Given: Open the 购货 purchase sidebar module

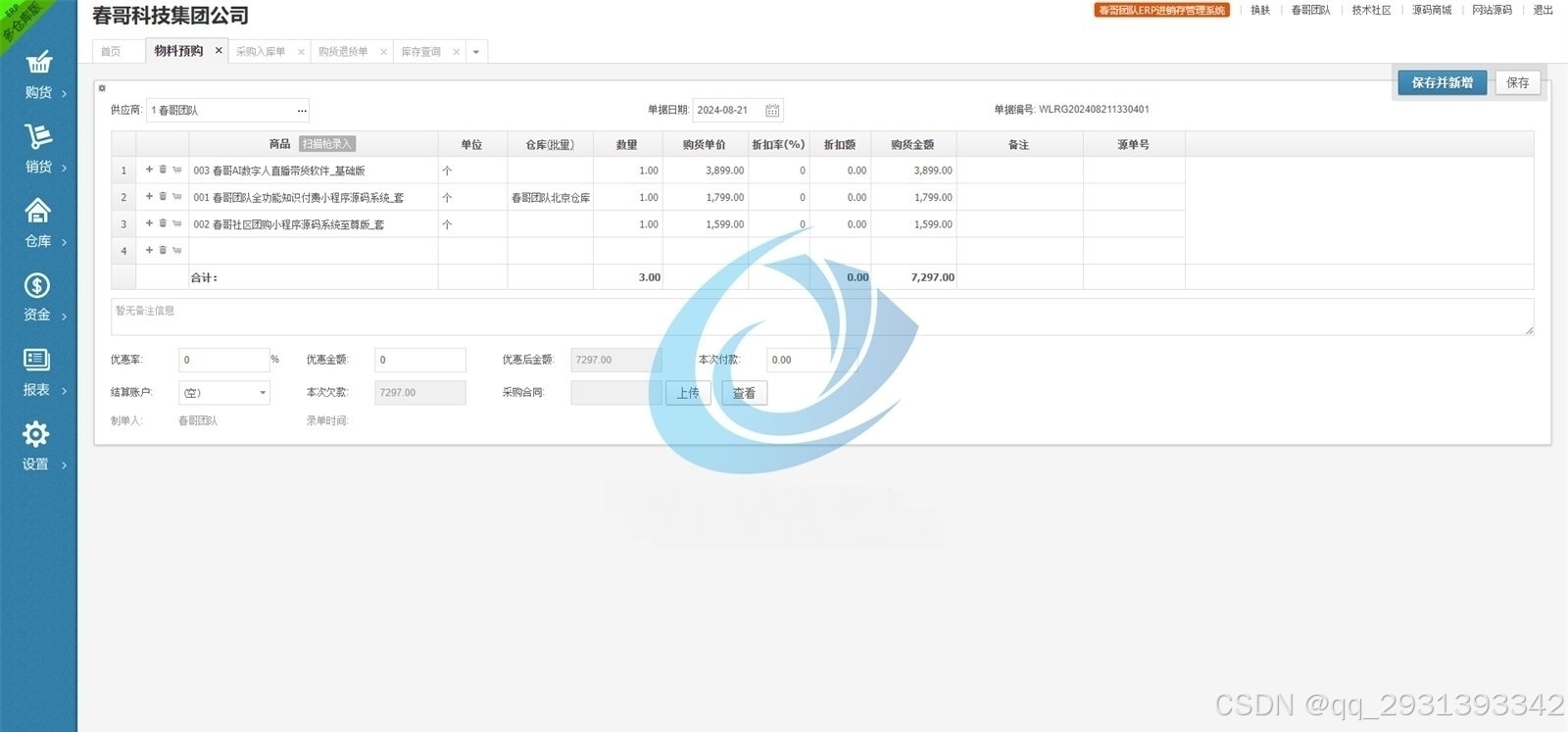Looking at the screenshot, I should point(38,76).
